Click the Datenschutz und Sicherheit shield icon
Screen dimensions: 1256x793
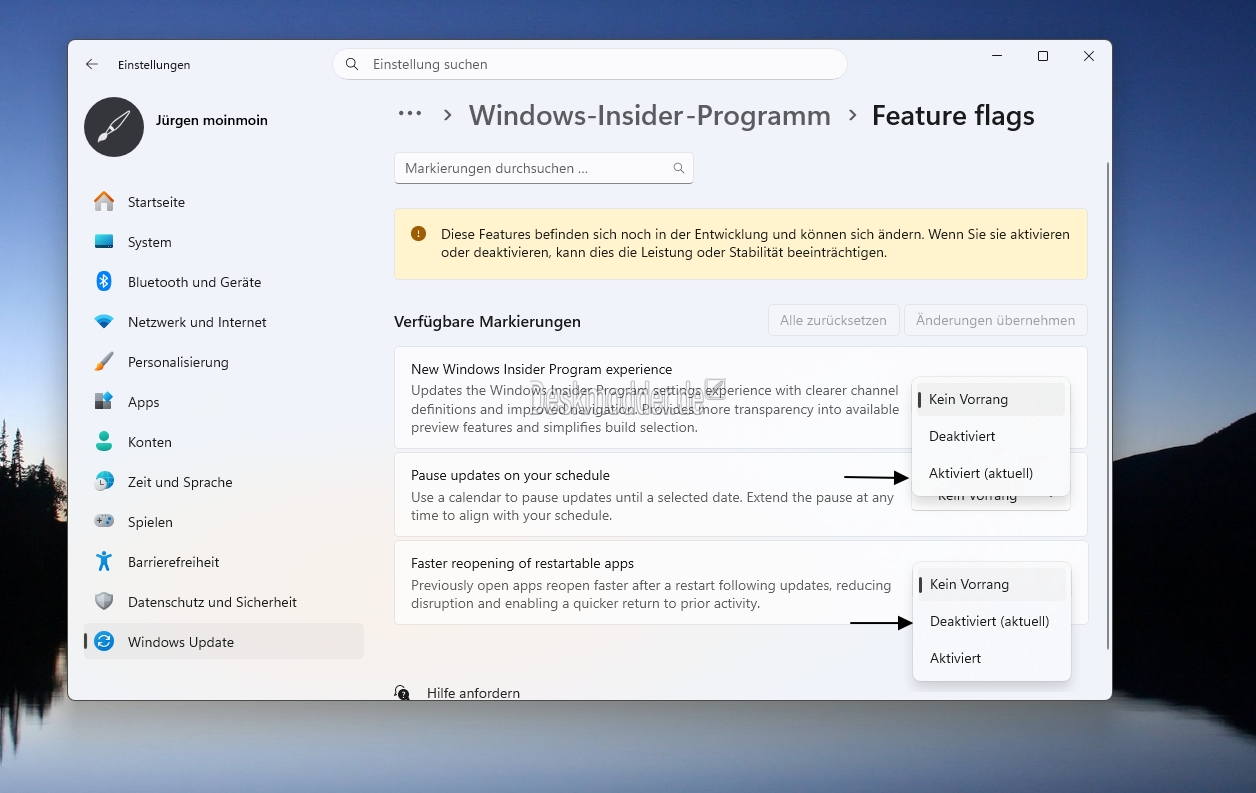tap(104, 602)
